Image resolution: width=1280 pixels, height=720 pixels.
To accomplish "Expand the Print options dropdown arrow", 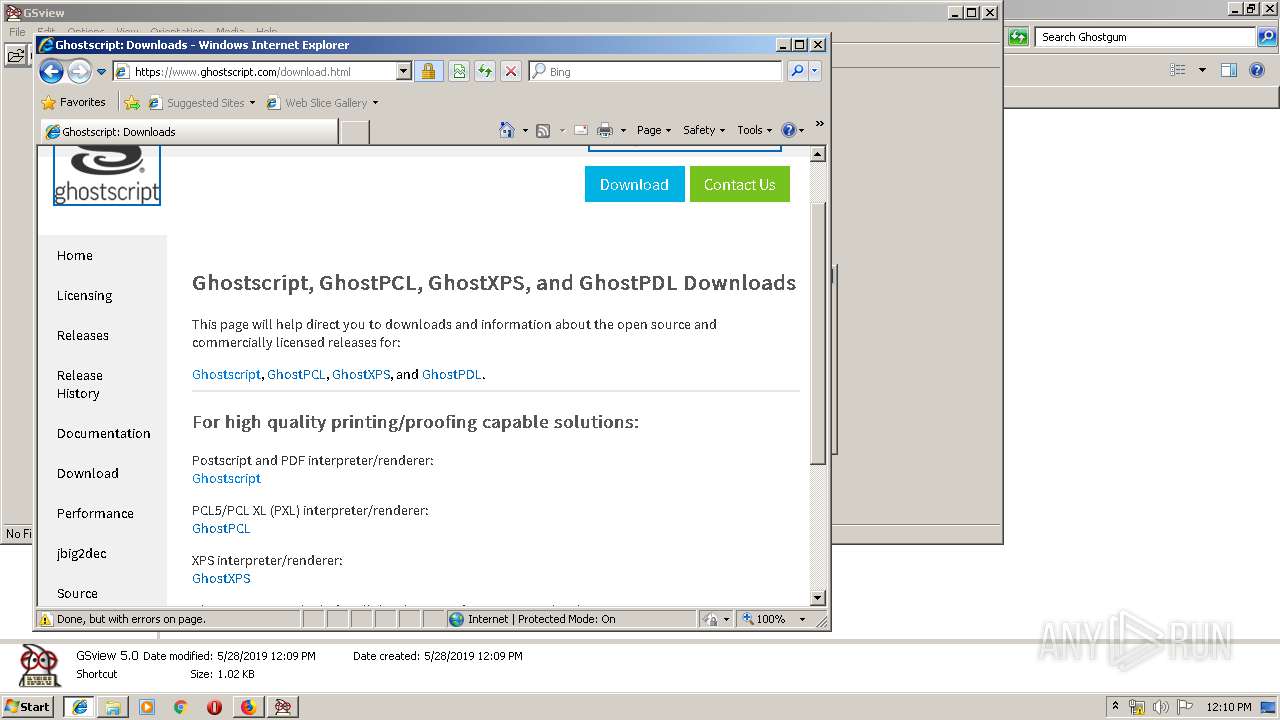I will tap(623, 130).
